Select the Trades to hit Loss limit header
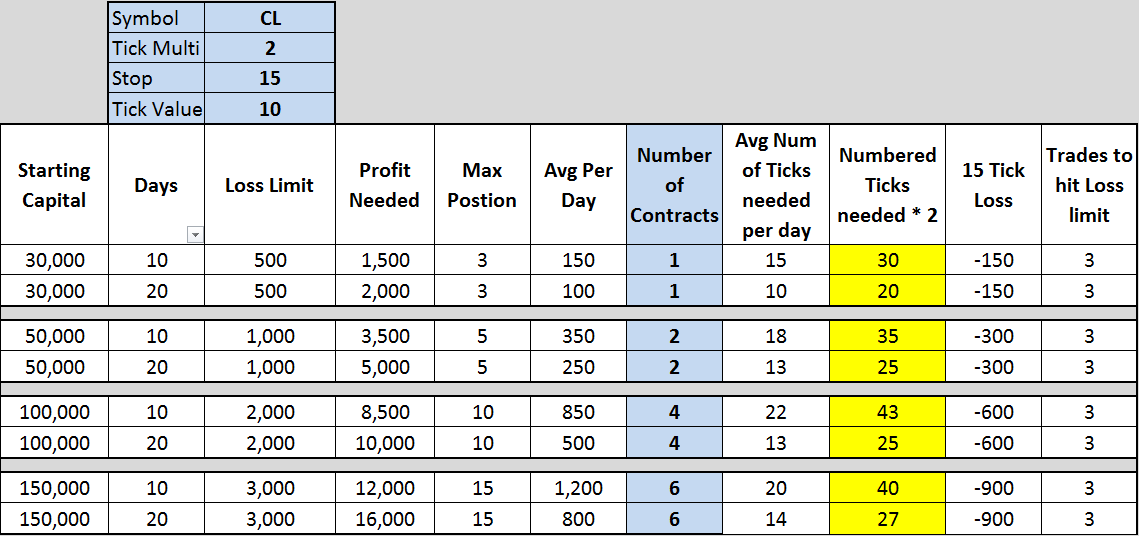 (x=1089, y=184)
